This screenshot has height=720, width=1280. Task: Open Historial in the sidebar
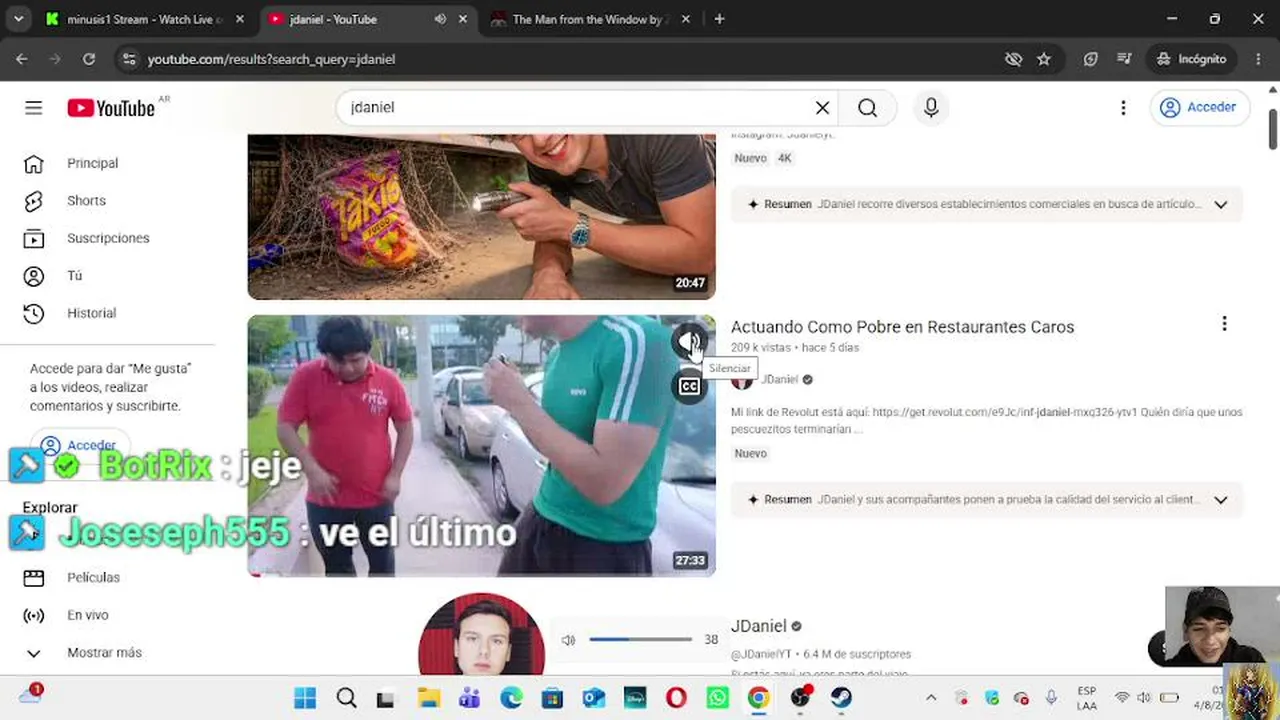[92, 313]
